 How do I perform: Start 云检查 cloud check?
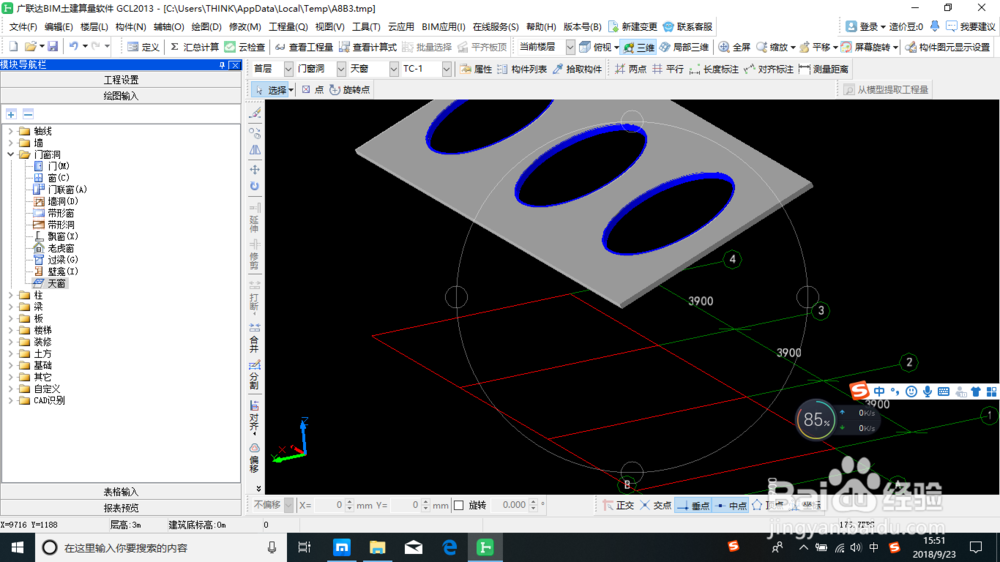coord(245,47)
